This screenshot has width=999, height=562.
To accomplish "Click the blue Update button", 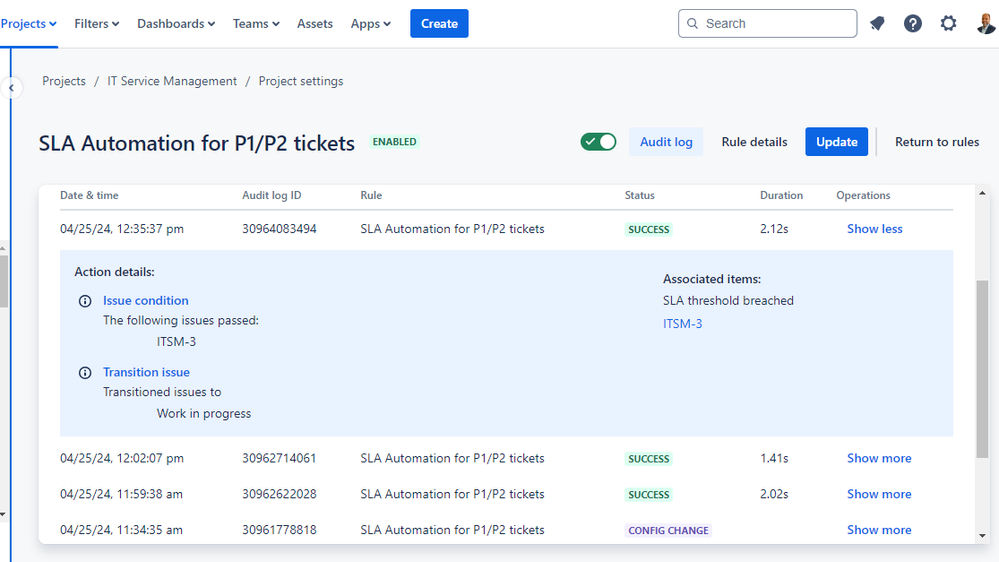I will 836,142.
